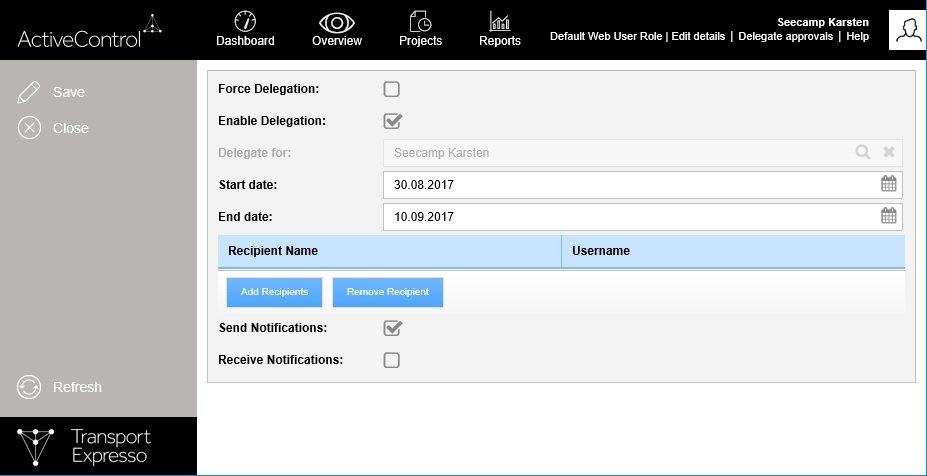
Task: Uncheck the Enable Delegation checkbox
Action: click(x=393, y=121)
